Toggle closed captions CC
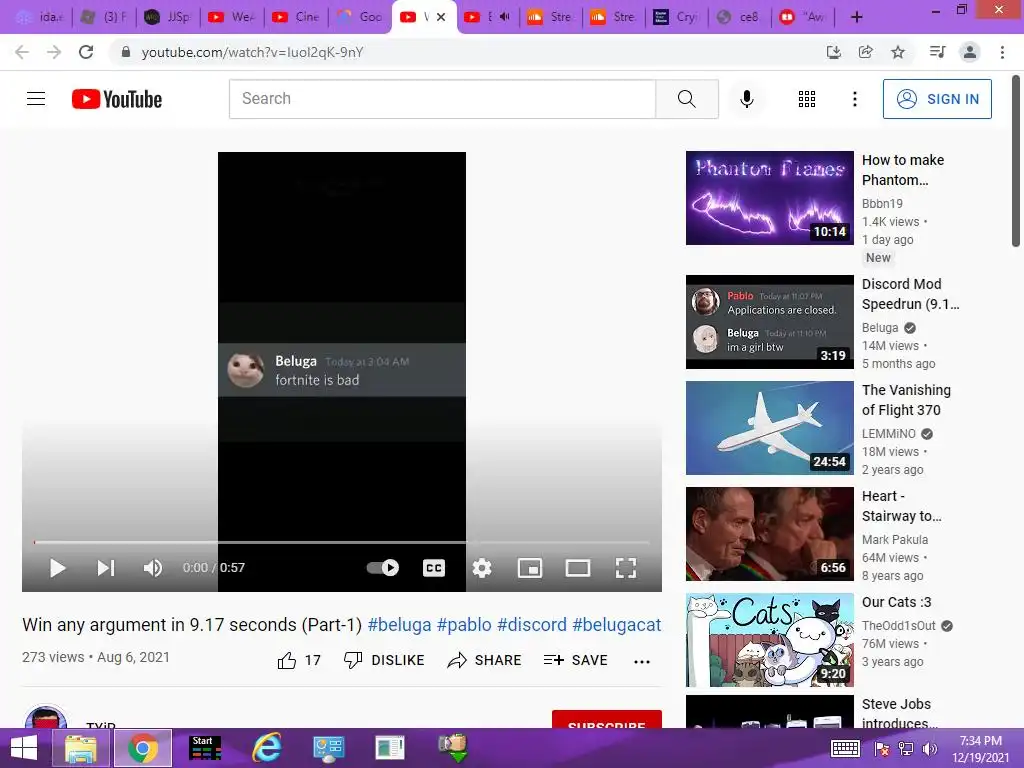 pyautogui.click(x=434, y=568)
